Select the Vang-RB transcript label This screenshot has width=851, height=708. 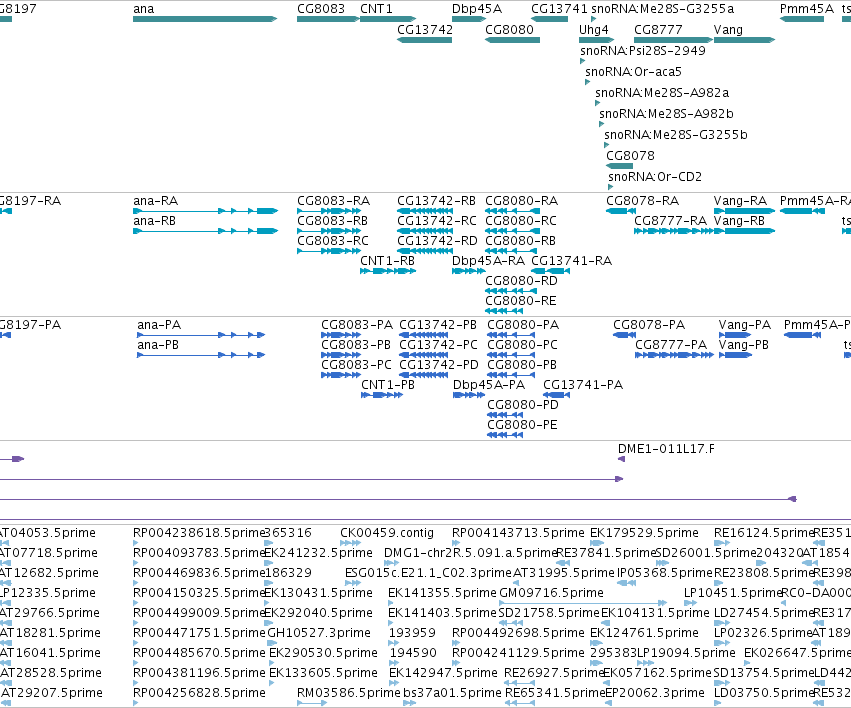pos(739,221)
